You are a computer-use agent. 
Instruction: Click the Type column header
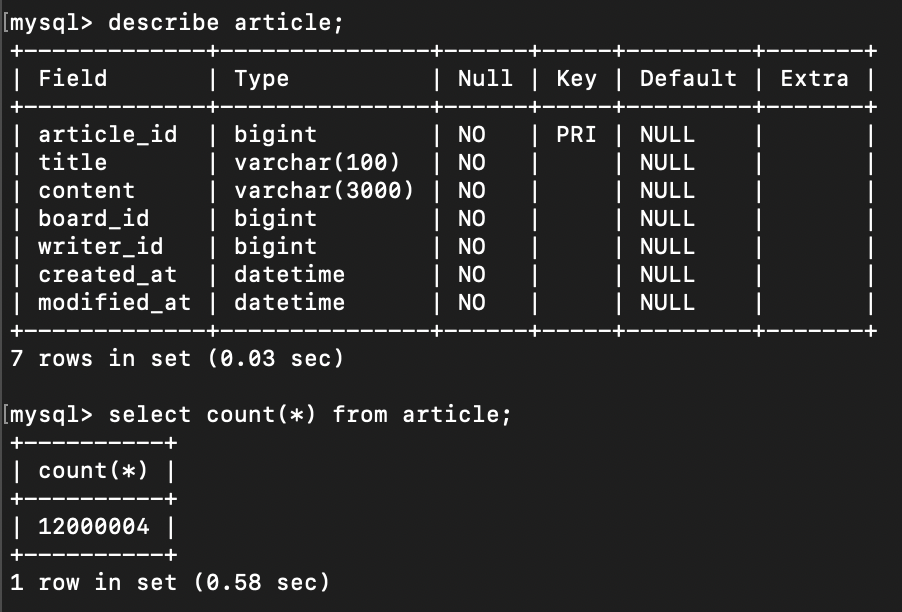tap(262, 79)
